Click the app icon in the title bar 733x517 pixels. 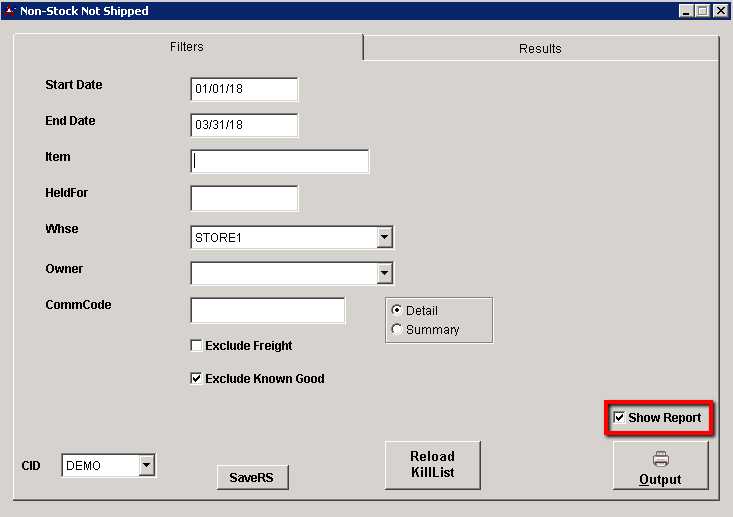(x=9, y=10)
